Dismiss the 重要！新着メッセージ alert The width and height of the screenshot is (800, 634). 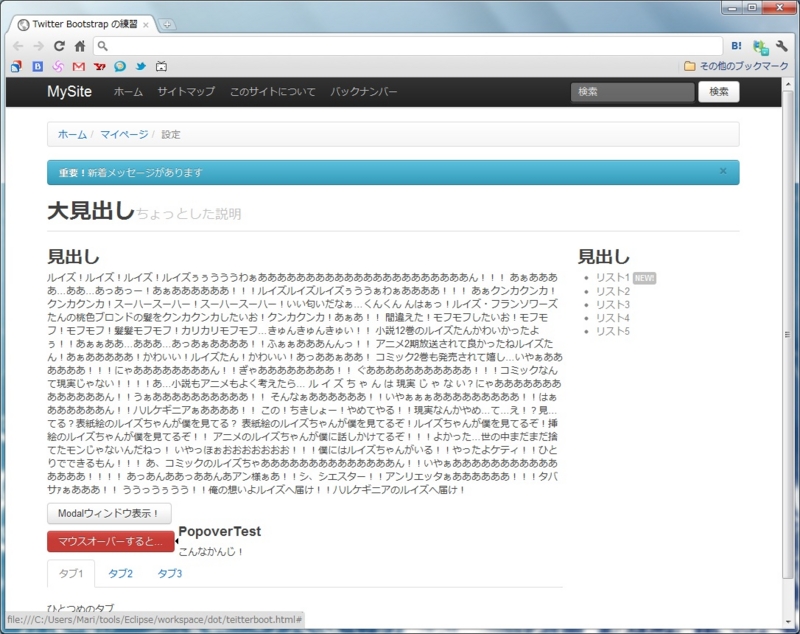[x=722, y=171]
